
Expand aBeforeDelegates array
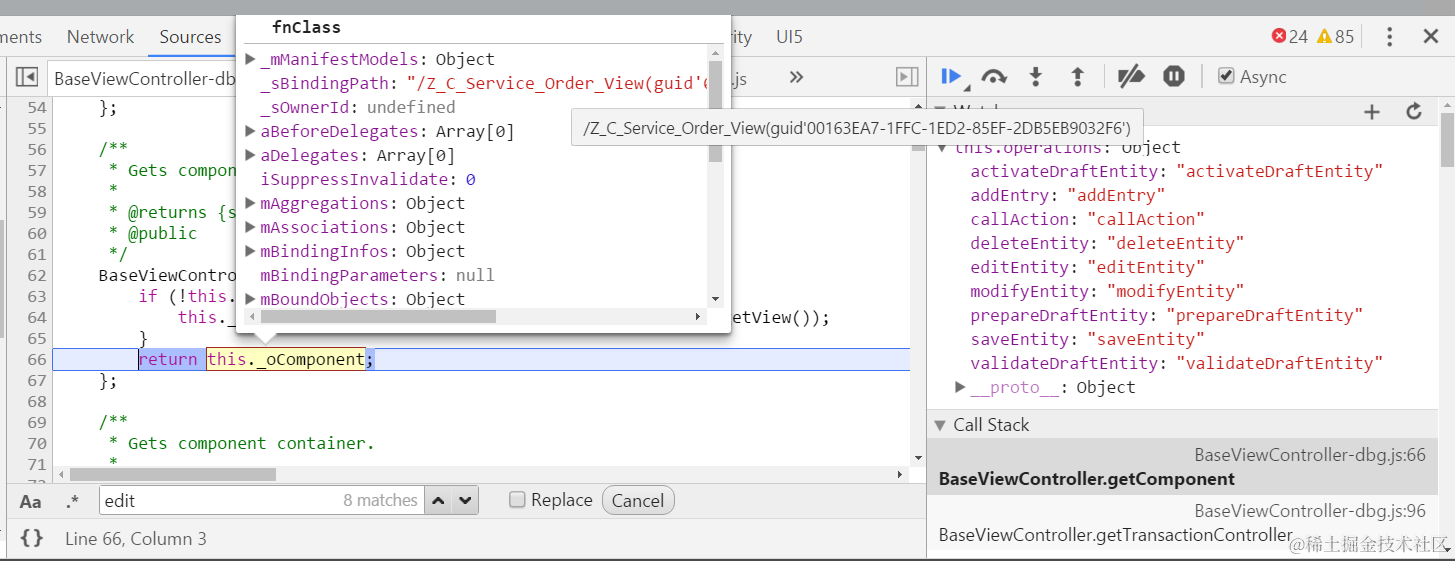[x=251, y=131]
